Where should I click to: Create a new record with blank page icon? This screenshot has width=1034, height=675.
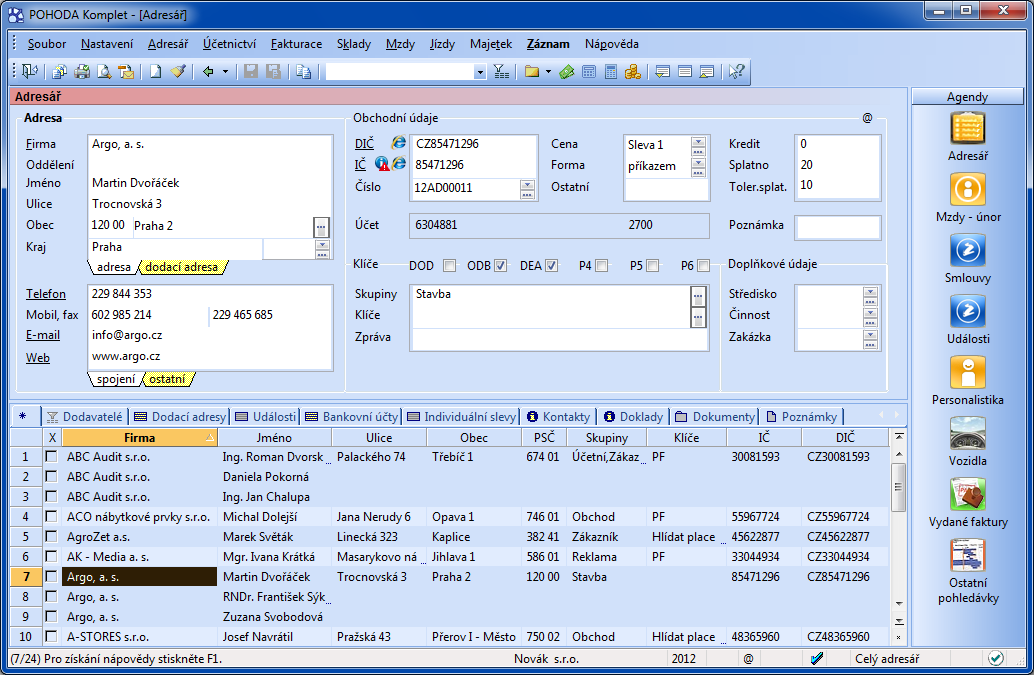(x=156, y=71)
